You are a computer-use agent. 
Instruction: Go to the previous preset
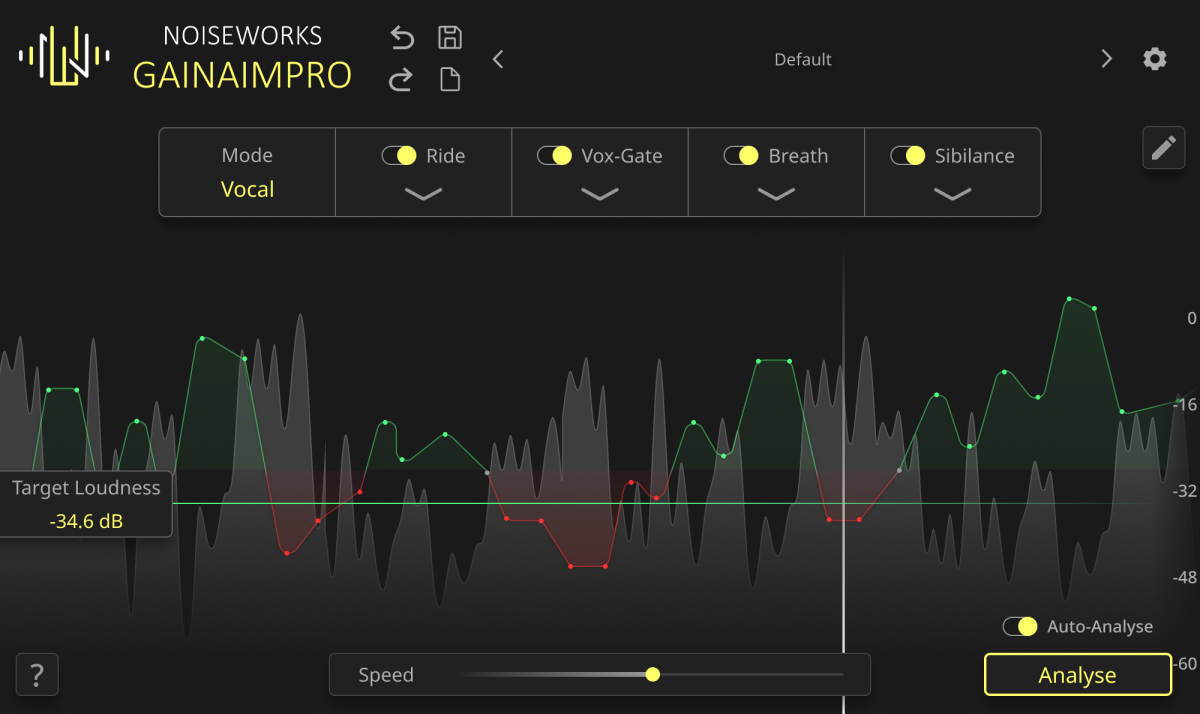498,59
